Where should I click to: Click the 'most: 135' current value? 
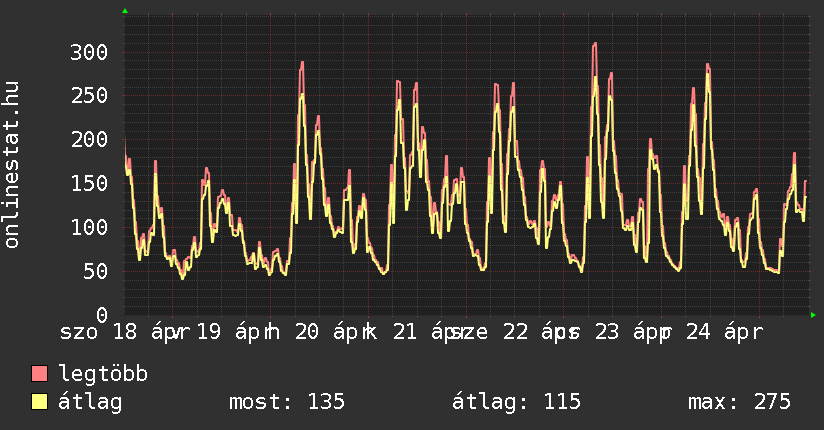(287, 403)
